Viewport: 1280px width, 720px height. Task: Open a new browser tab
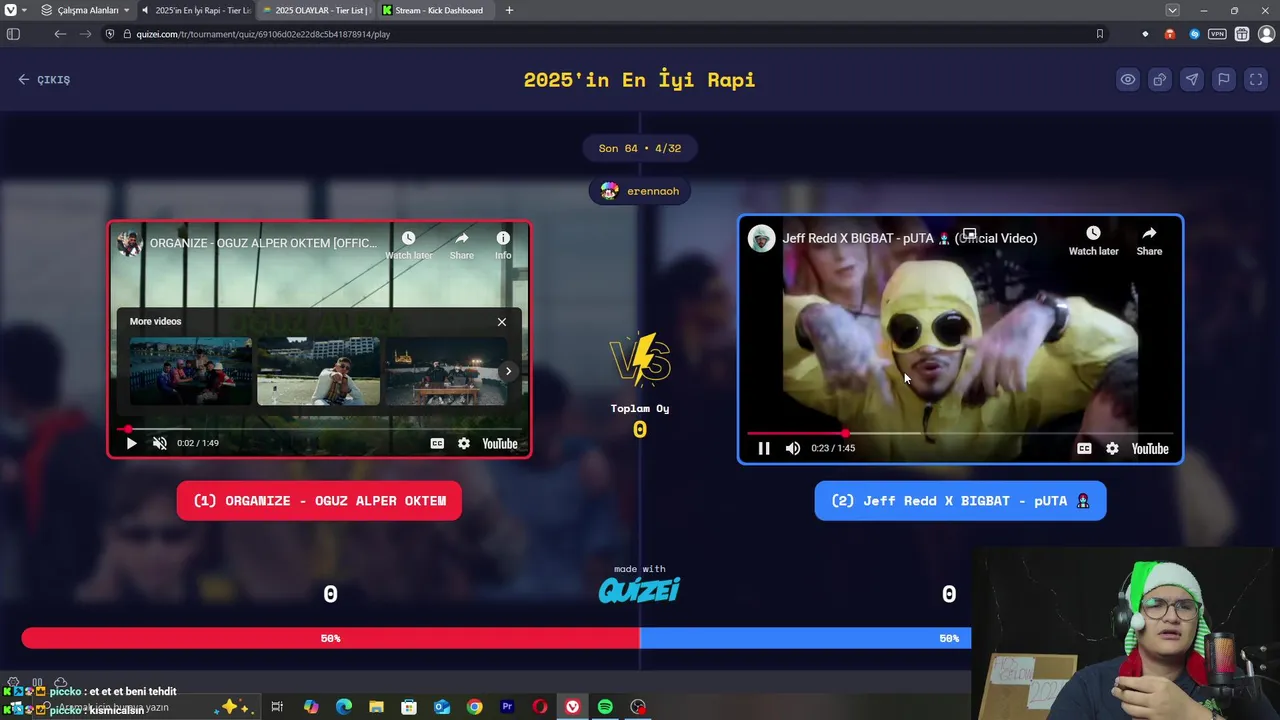pyautogui.click(x=509, y=10)
